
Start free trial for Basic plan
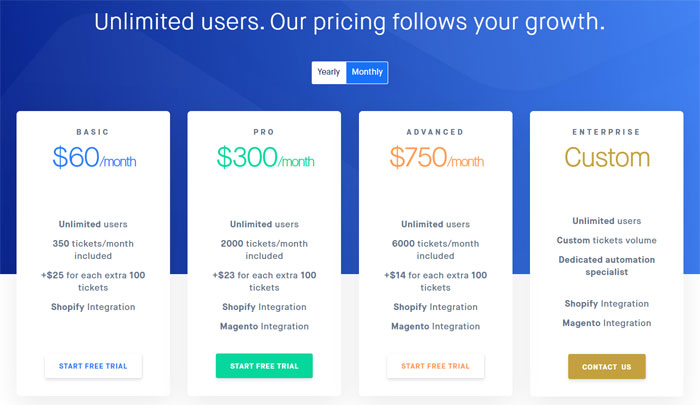(x=93, y=366)
